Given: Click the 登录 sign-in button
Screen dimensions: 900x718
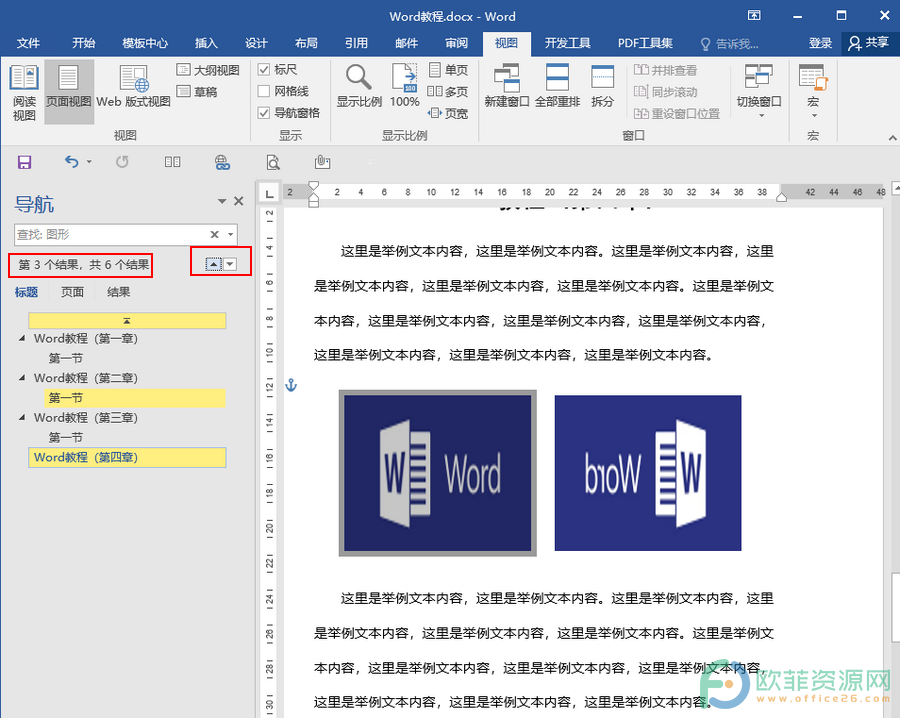Looking at the screenshot, I should [820, 43].
